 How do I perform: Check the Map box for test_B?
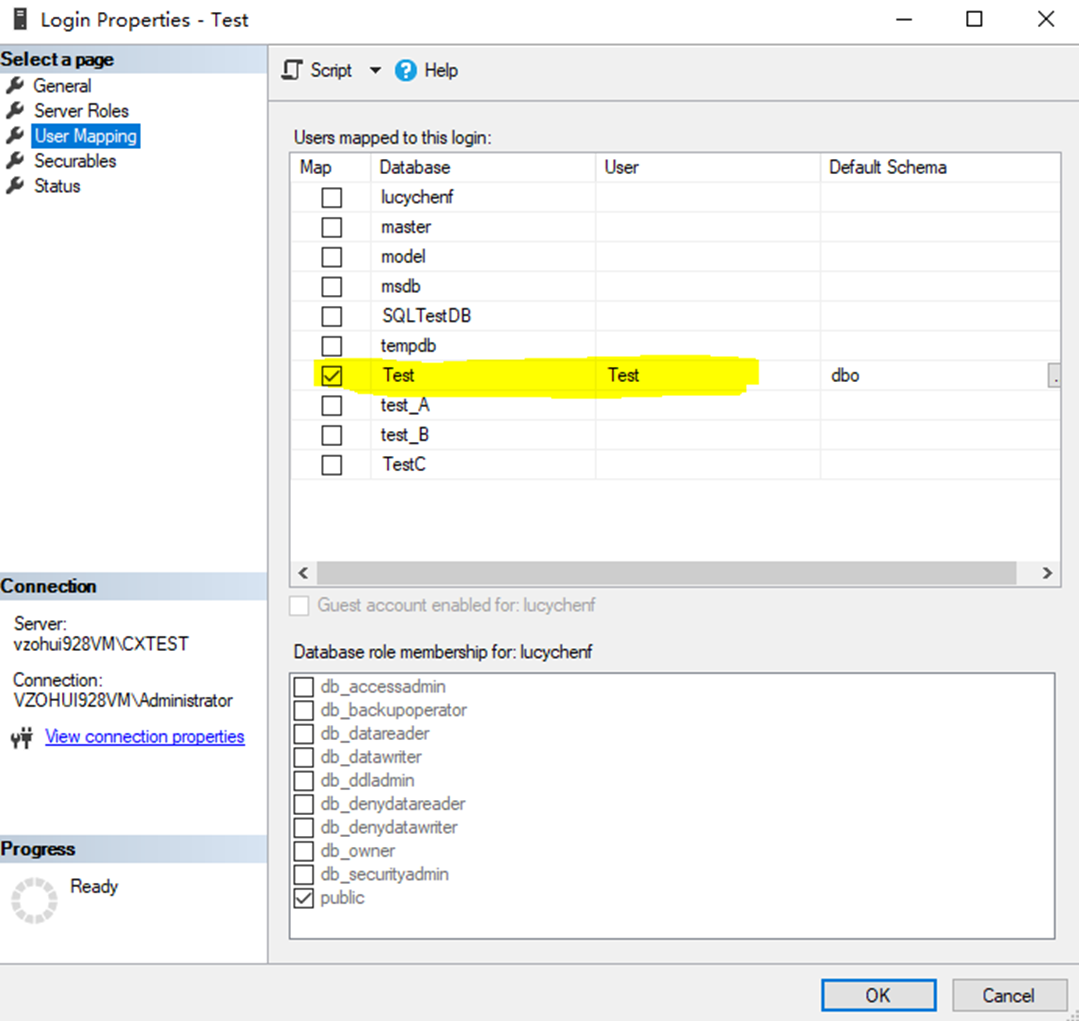tap(332, 435)
